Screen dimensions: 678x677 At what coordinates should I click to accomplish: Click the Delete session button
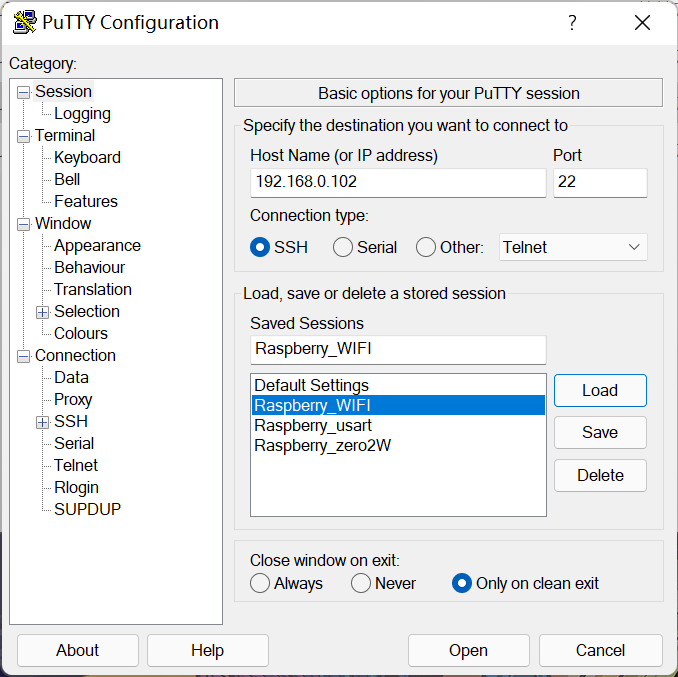[600, 476]
